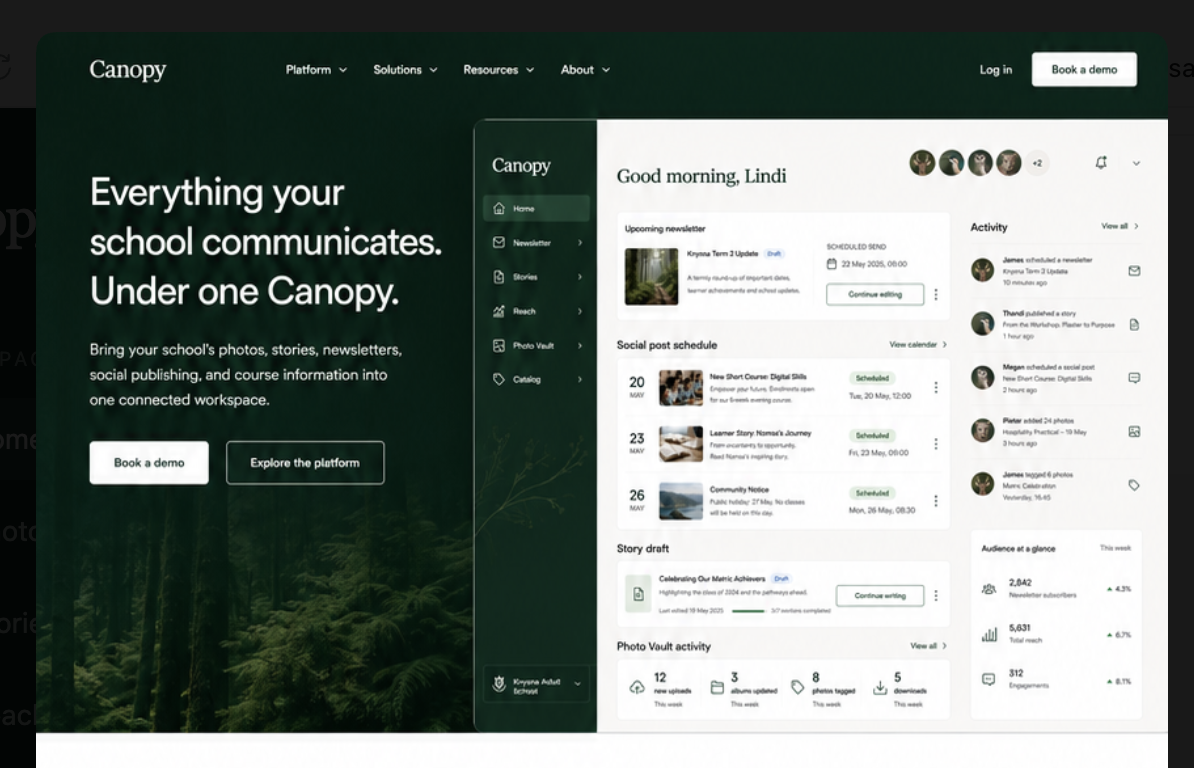This screenshot has height=768, width=1194.
Task: Open the account chevron beside the bell
Action: (x=1136, y=163)
